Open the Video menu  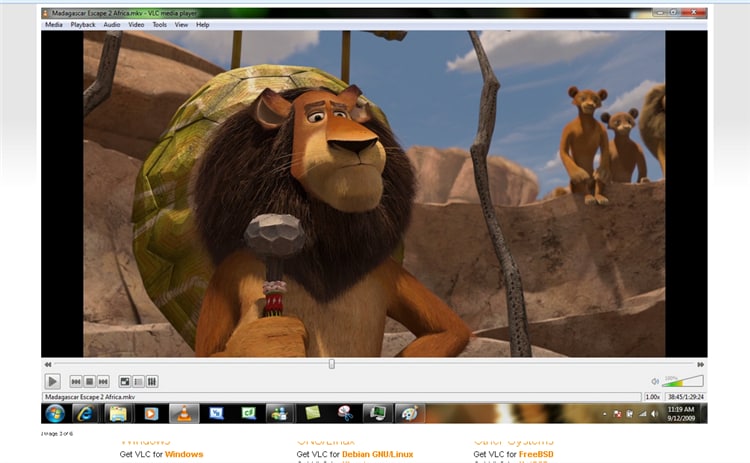(x=136, y=25)
